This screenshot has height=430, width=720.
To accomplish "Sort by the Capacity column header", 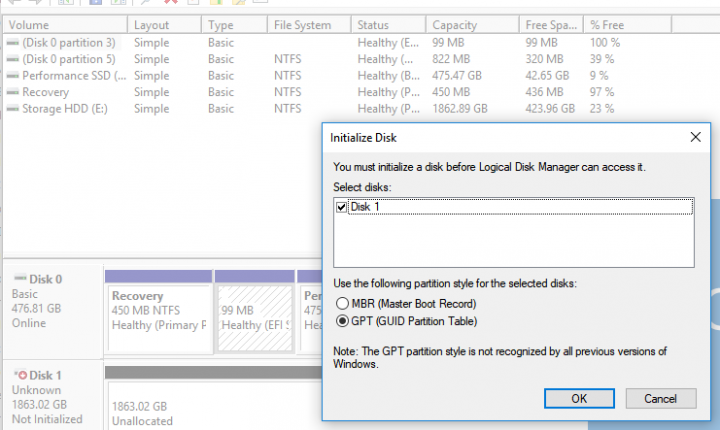I will pyautogui.click(x=473, y=25).
